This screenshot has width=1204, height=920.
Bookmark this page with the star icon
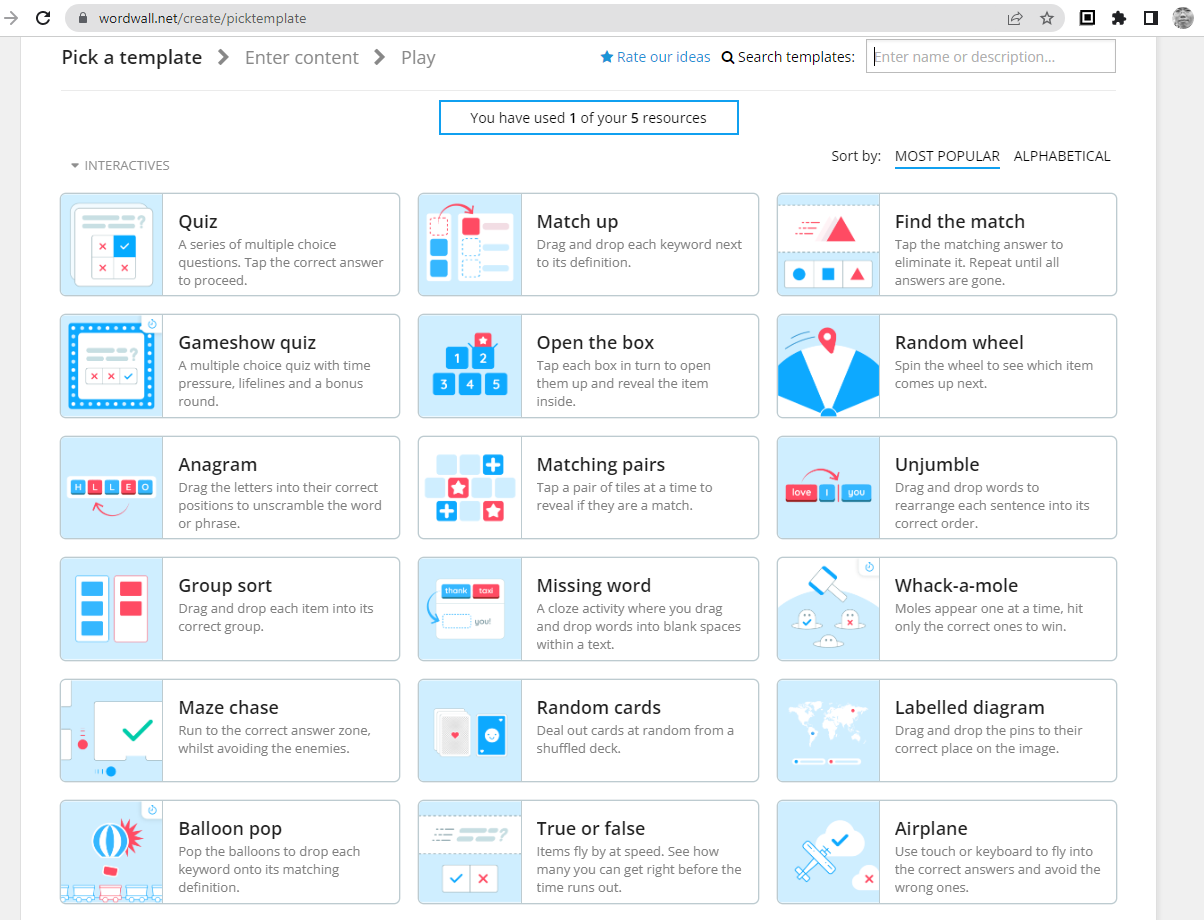[1047, 18]
